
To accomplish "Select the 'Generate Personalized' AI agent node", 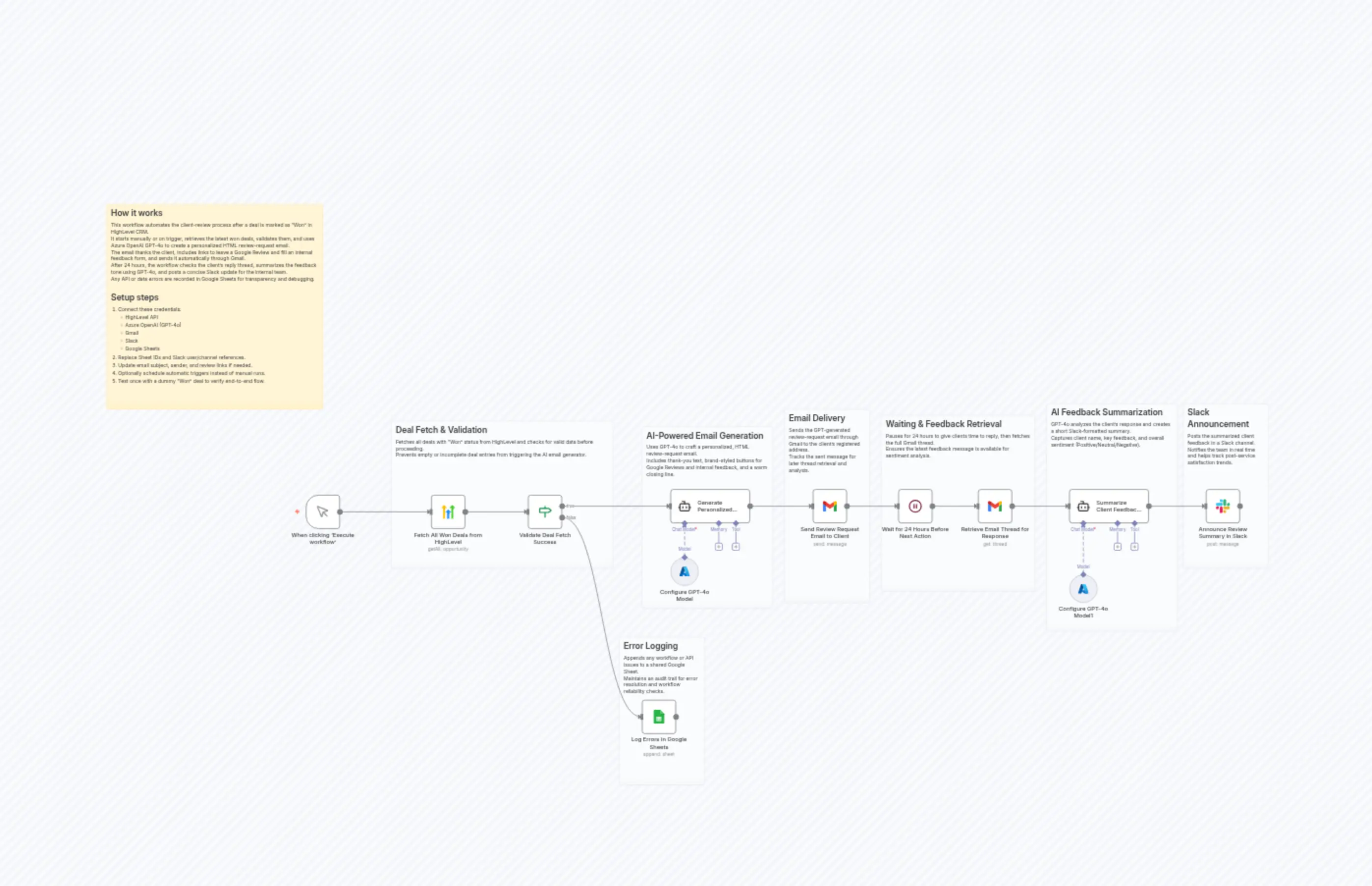I will click(x=710, y=506).
